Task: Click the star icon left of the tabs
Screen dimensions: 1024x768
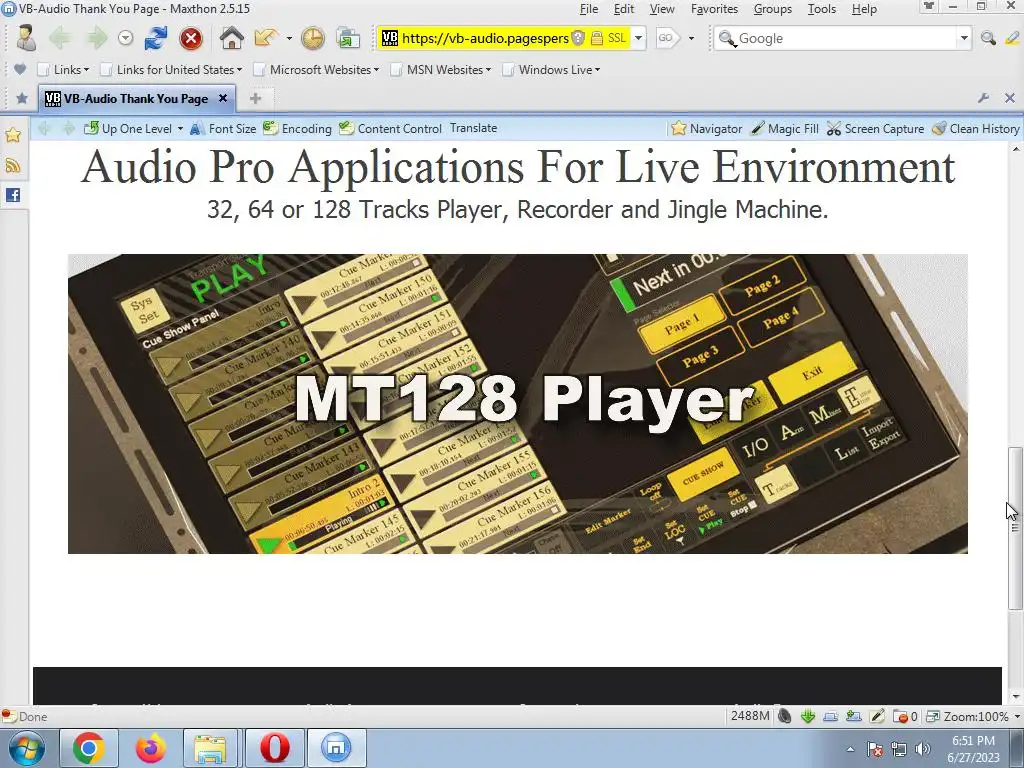Action: tap(22, 98)
